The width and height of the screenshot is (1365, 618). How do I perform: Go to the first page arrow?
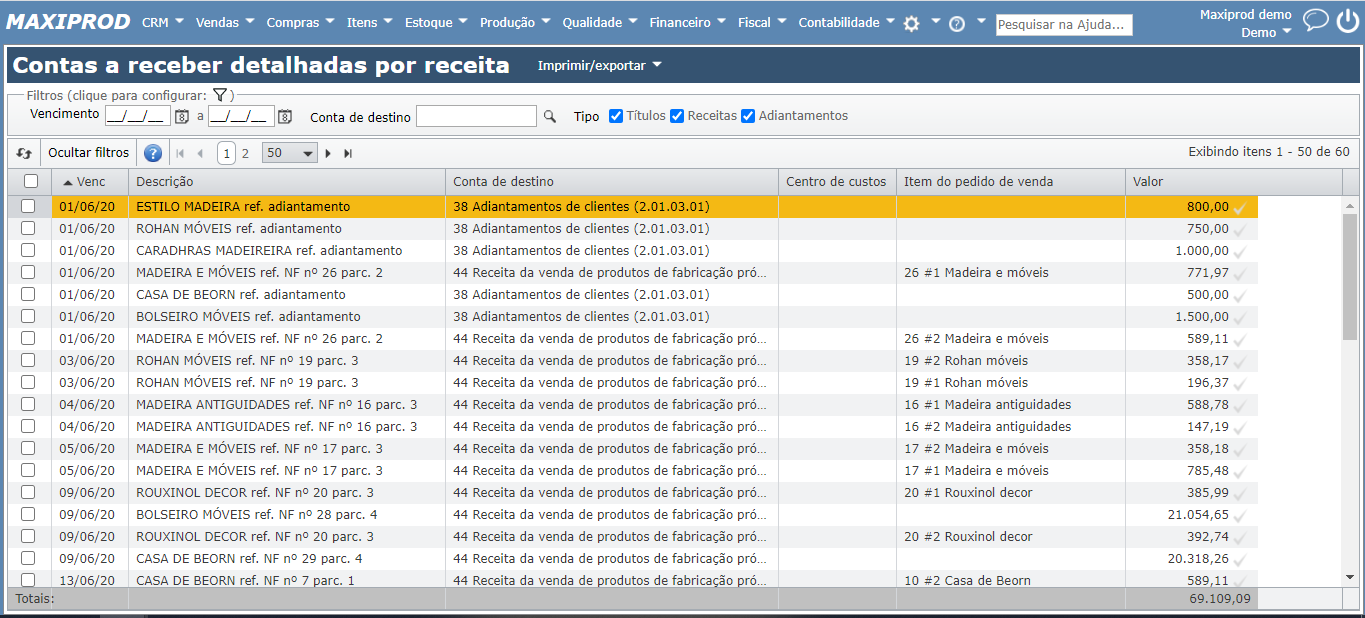[180, 153]
